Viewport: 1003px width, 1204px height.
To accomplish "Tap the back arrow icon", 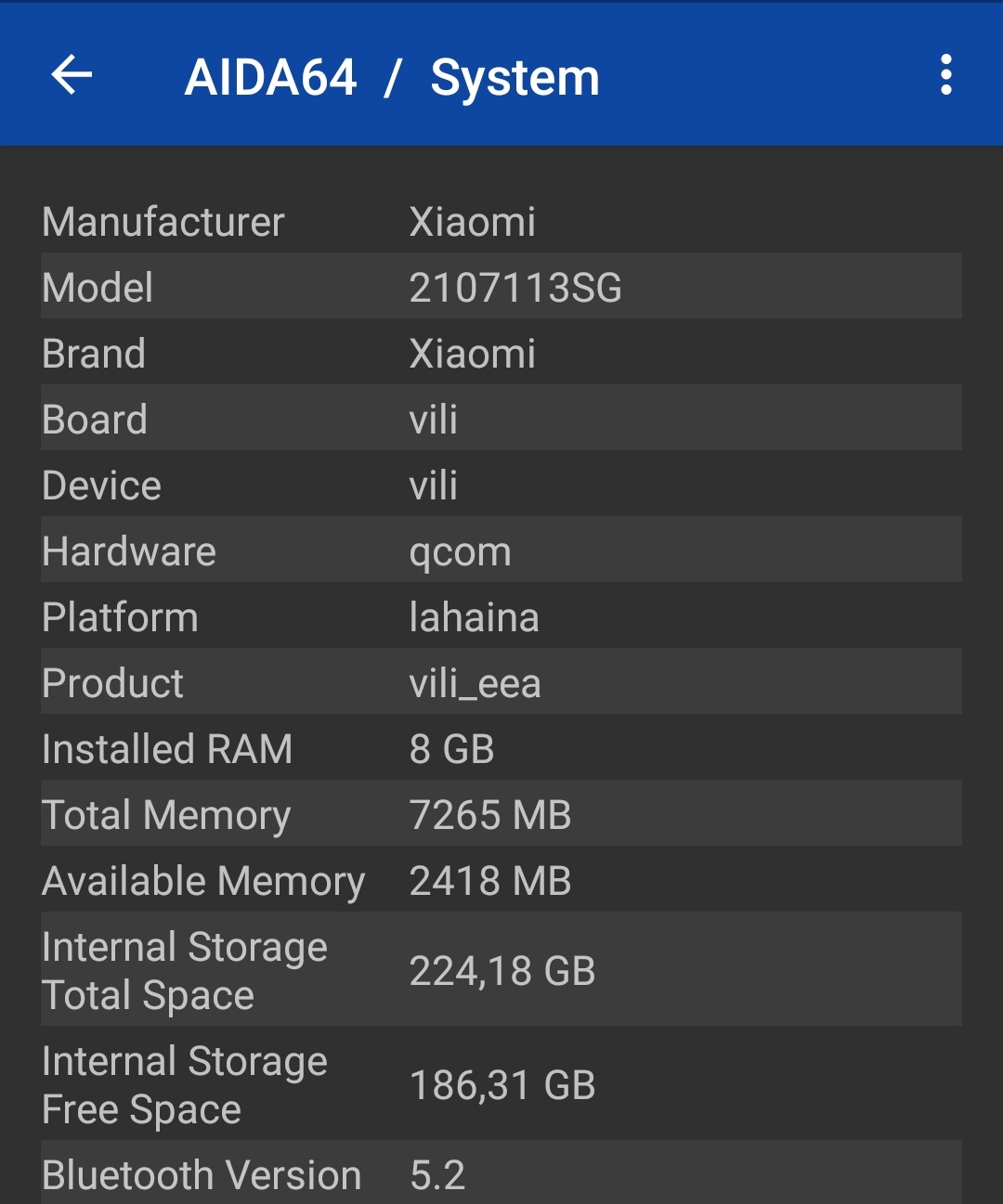I will coord(72,75).
